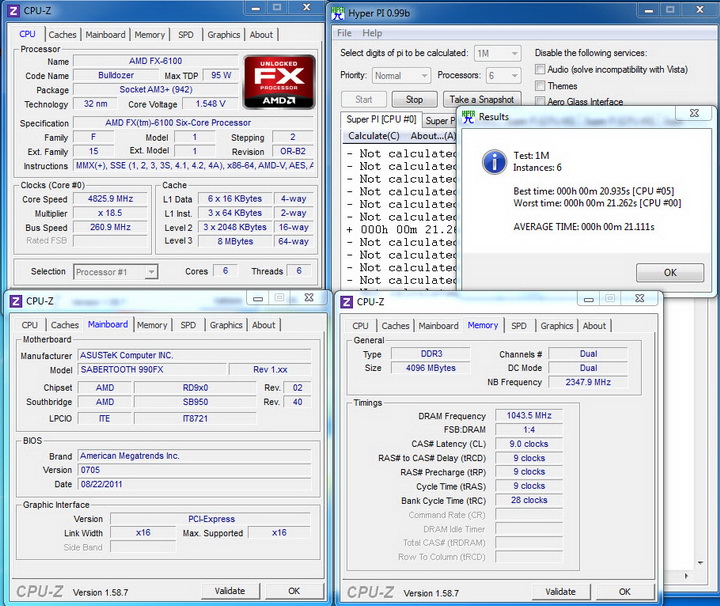Image resolution: width=720 pixels, height=606 pixels.
Task: Click the blue information icon in Results dialog
Action: 493,161
